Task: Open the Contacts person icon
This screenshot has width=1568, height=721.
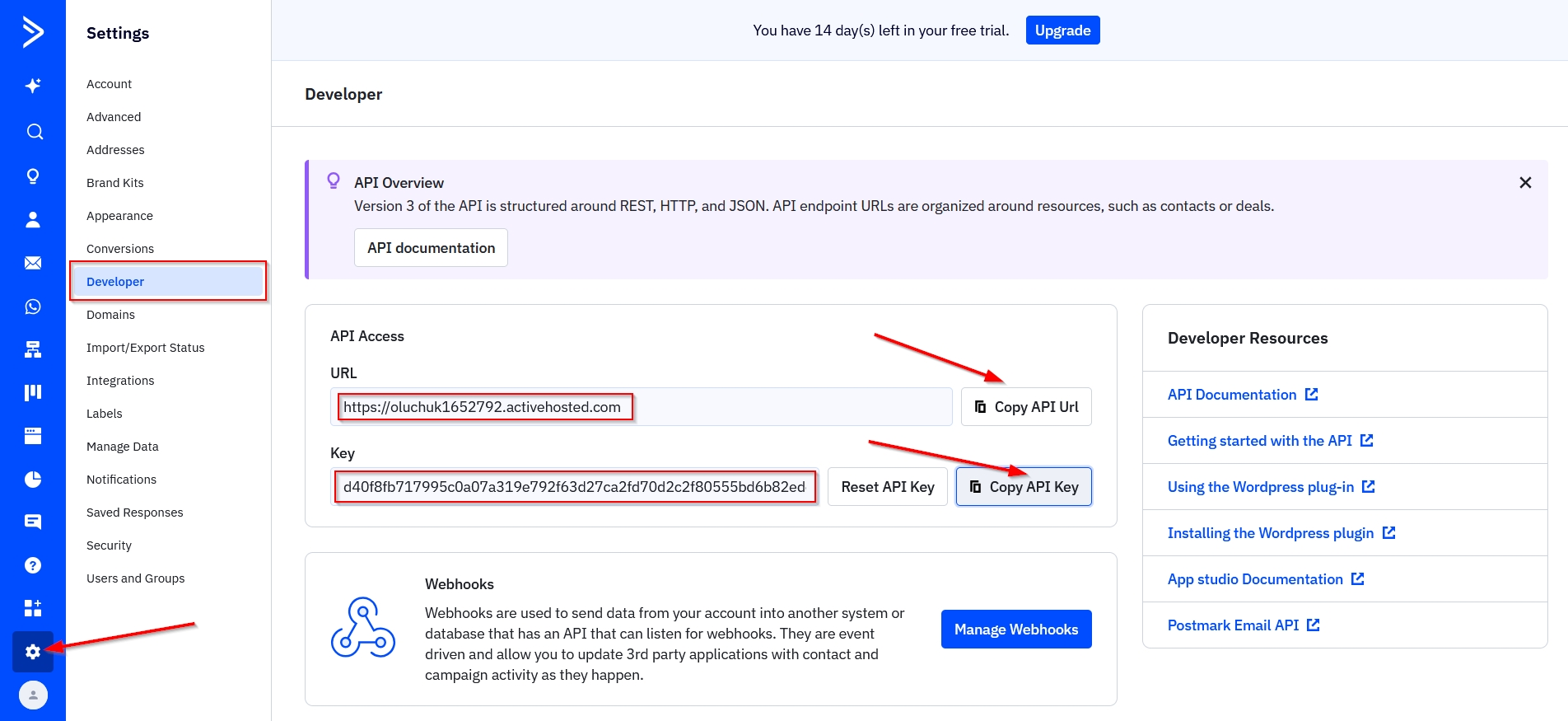Action: pos(33,219)
